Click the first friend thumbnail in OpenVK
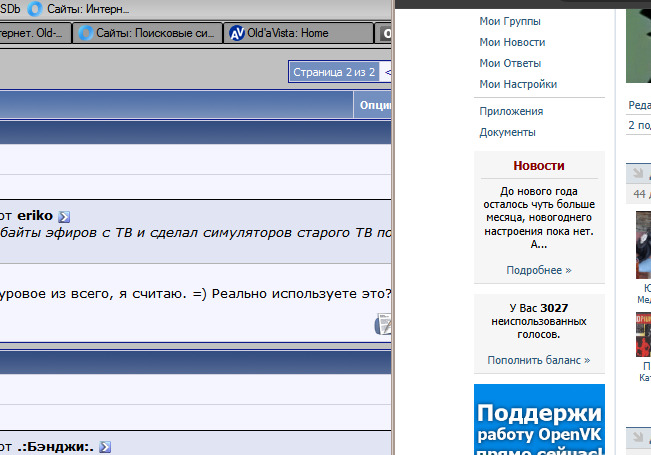 [x=644, y=245]
